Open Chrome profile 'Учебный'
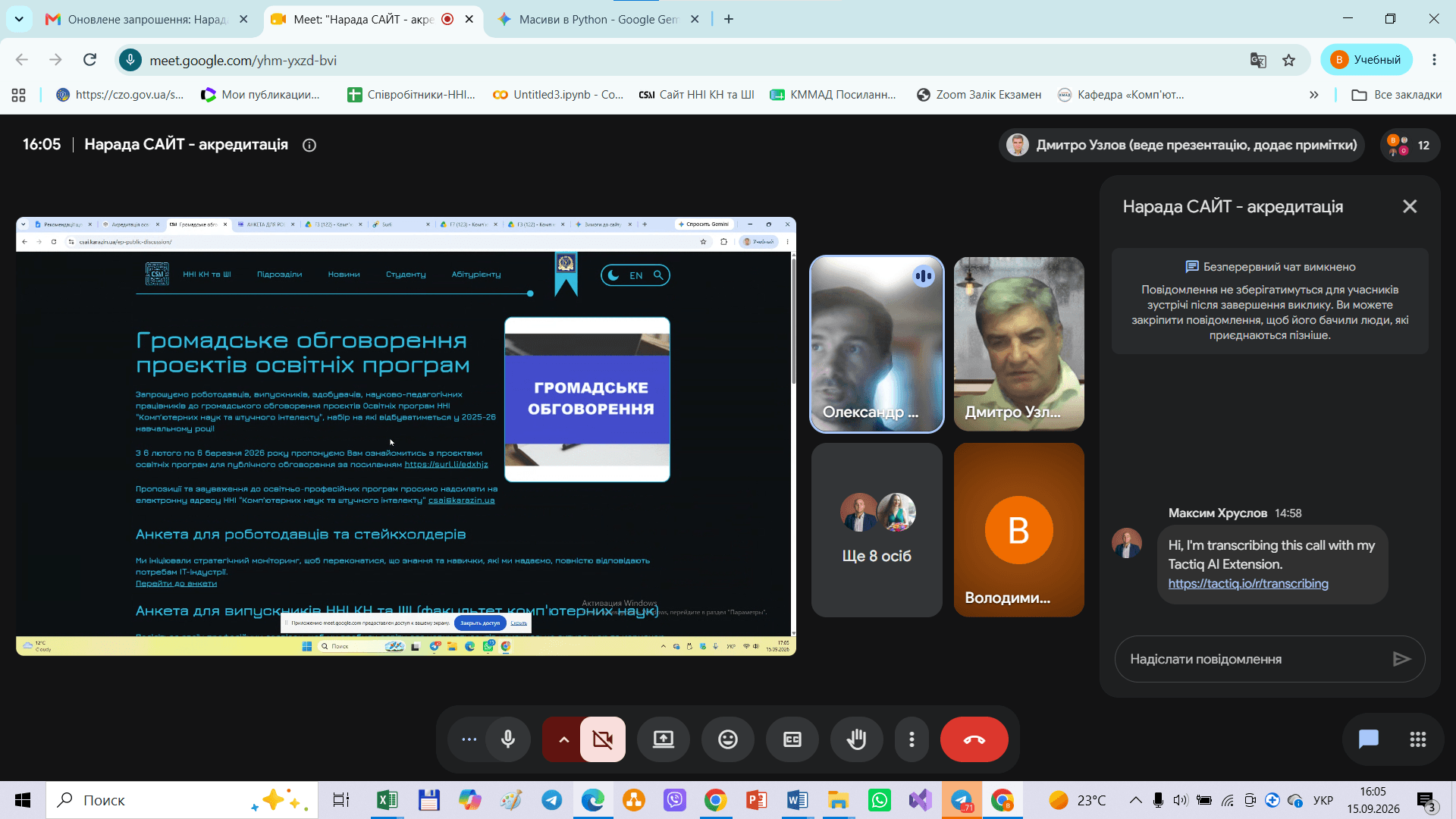 pyautogui.click(x=1367, y=60)
